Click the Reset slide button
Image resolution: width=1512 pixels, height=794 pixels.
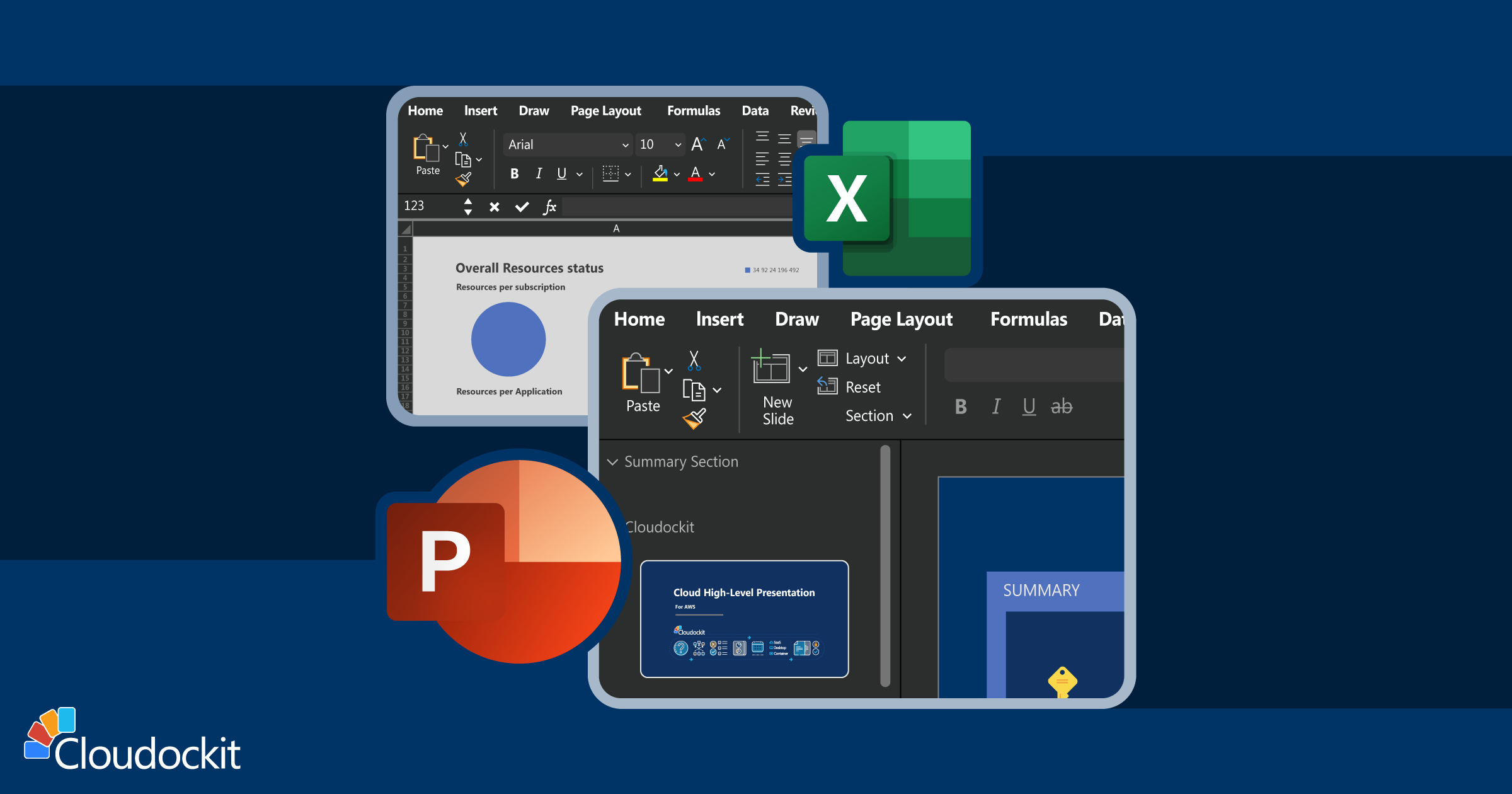point(849,387)
